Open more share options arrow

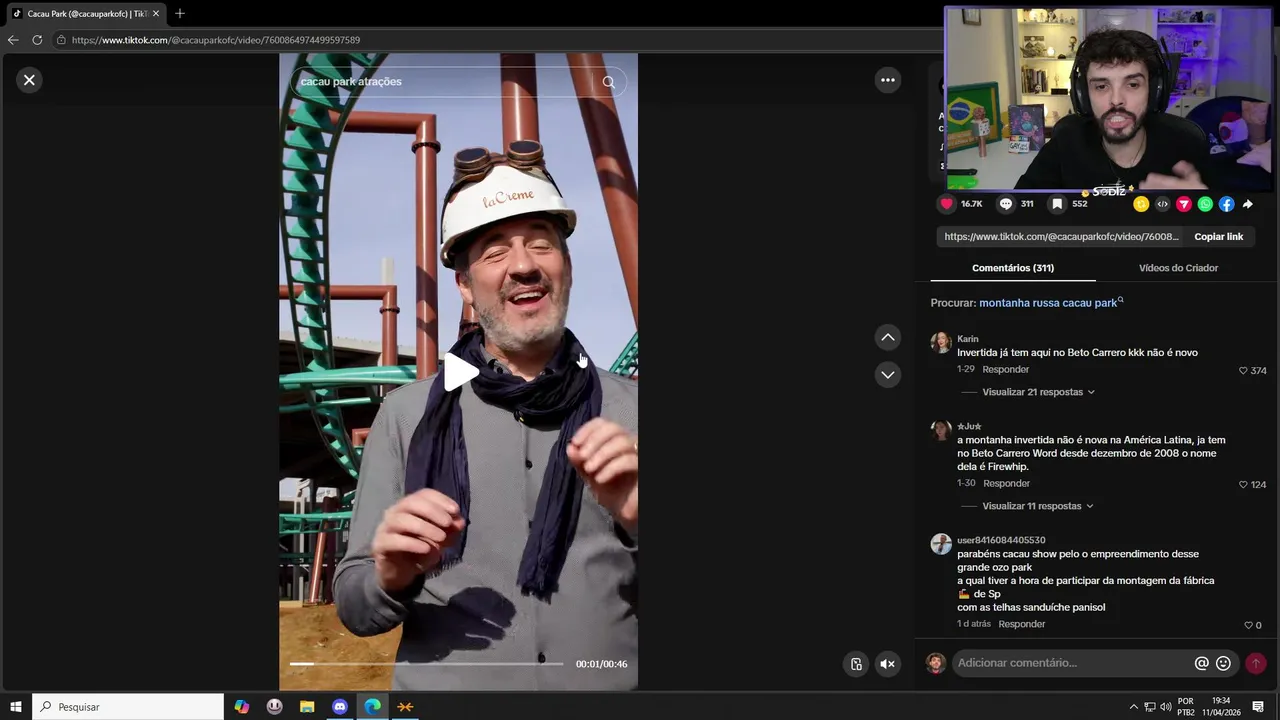(1248, 204)
